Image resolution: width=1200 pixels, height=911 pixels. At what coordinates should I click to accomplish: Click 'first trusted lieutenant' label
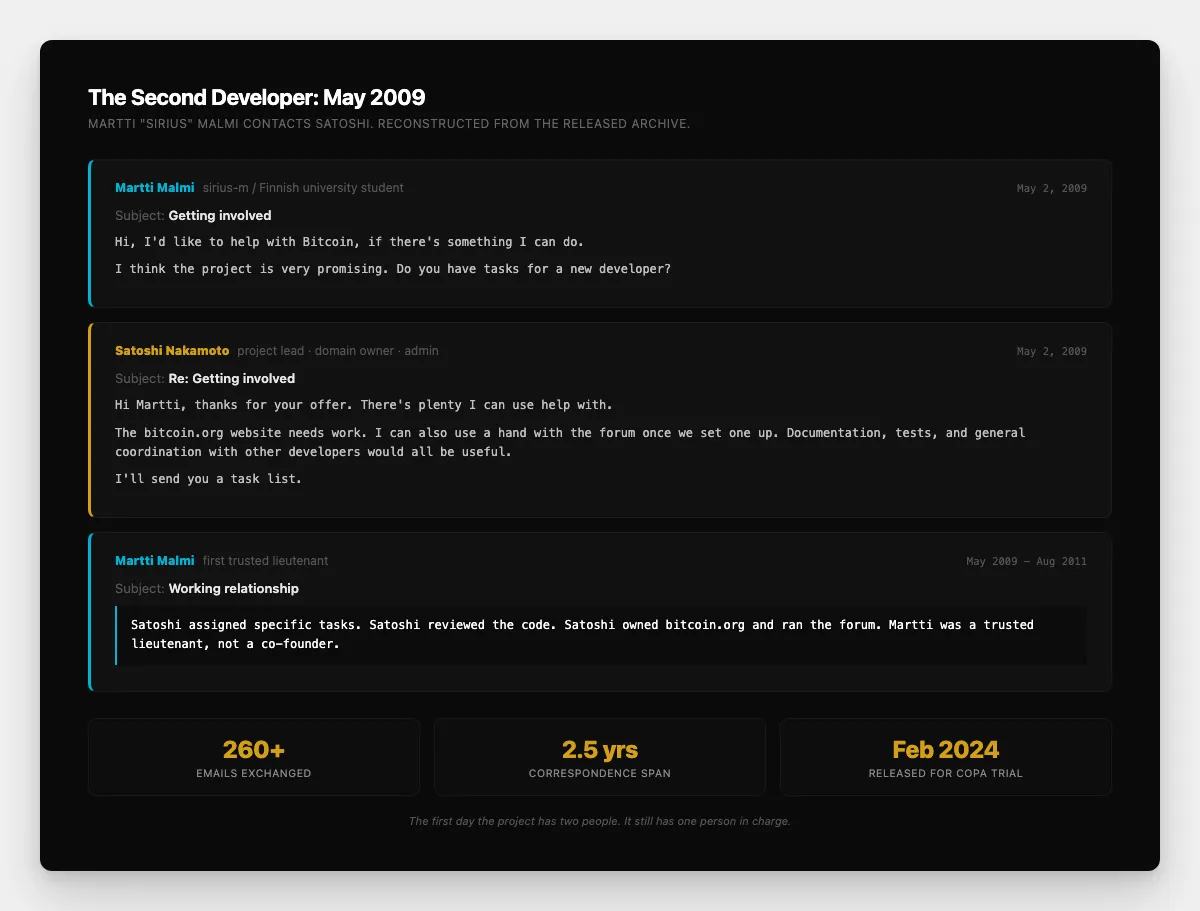(x=265, y=561)
